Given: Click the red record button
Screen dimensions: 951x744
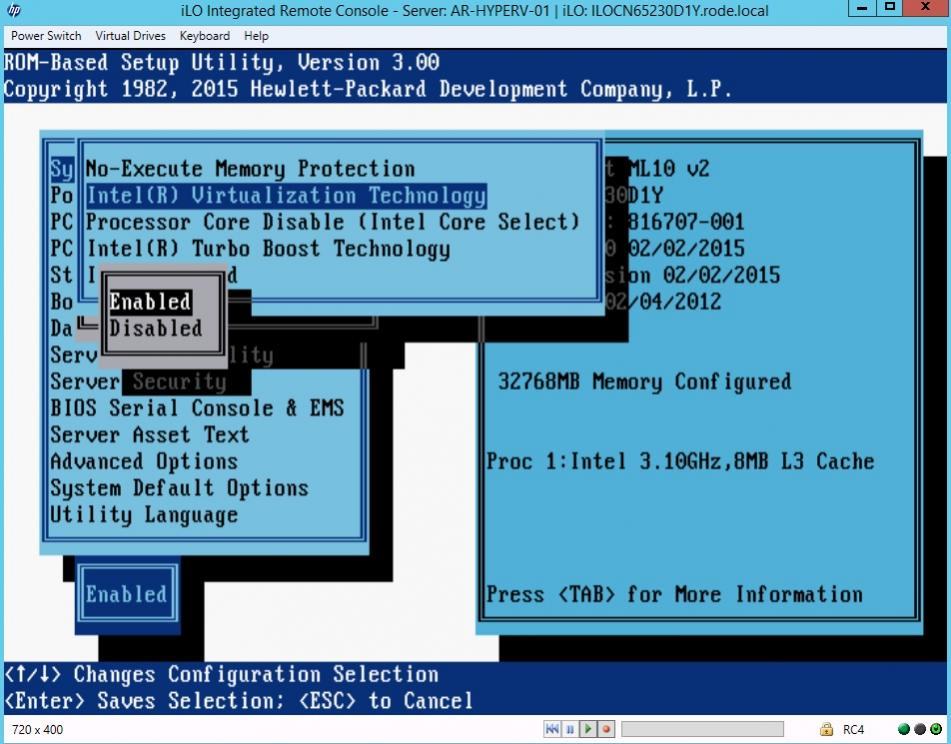Looking at the screenshot, I should 605,729.
